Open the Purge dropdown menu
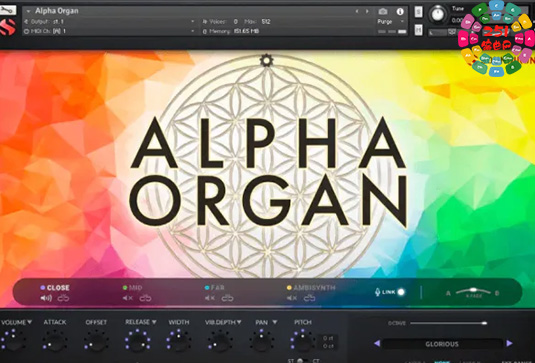The width and height of the screenshot is (535, 363). tap(391, 21)
